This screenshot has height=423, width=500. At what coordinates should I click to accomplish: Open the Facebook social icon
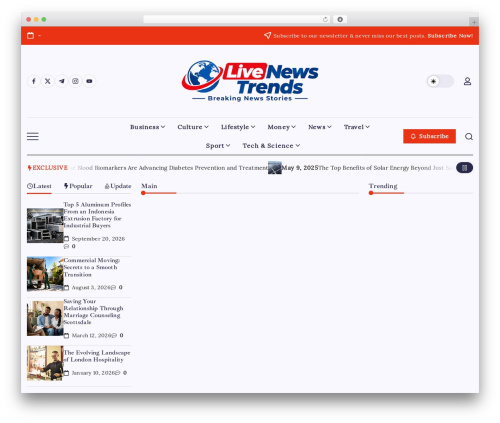coord(34,81)
